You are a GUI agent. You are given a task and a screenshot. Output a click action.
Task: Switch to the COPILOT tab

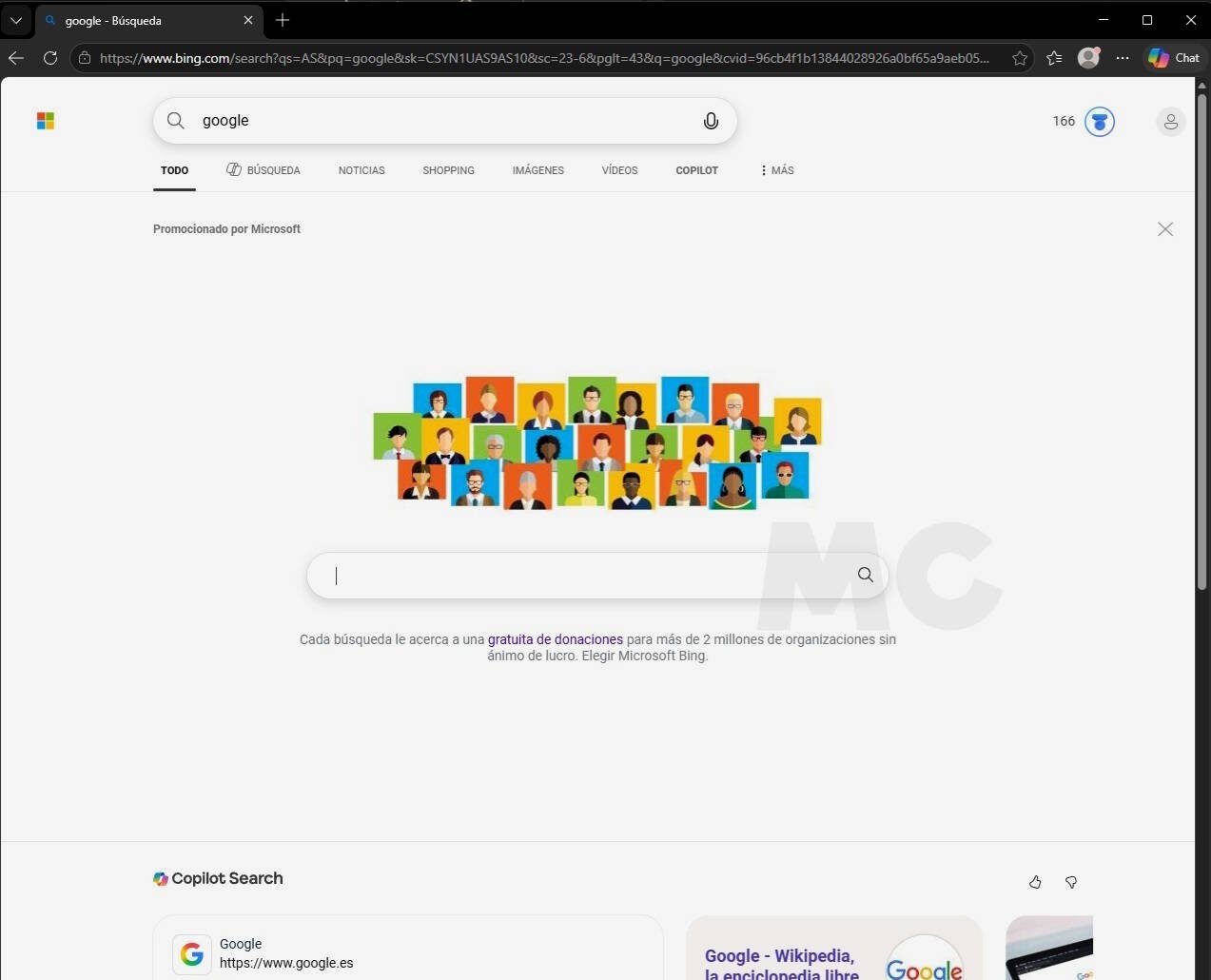(696, 170)
